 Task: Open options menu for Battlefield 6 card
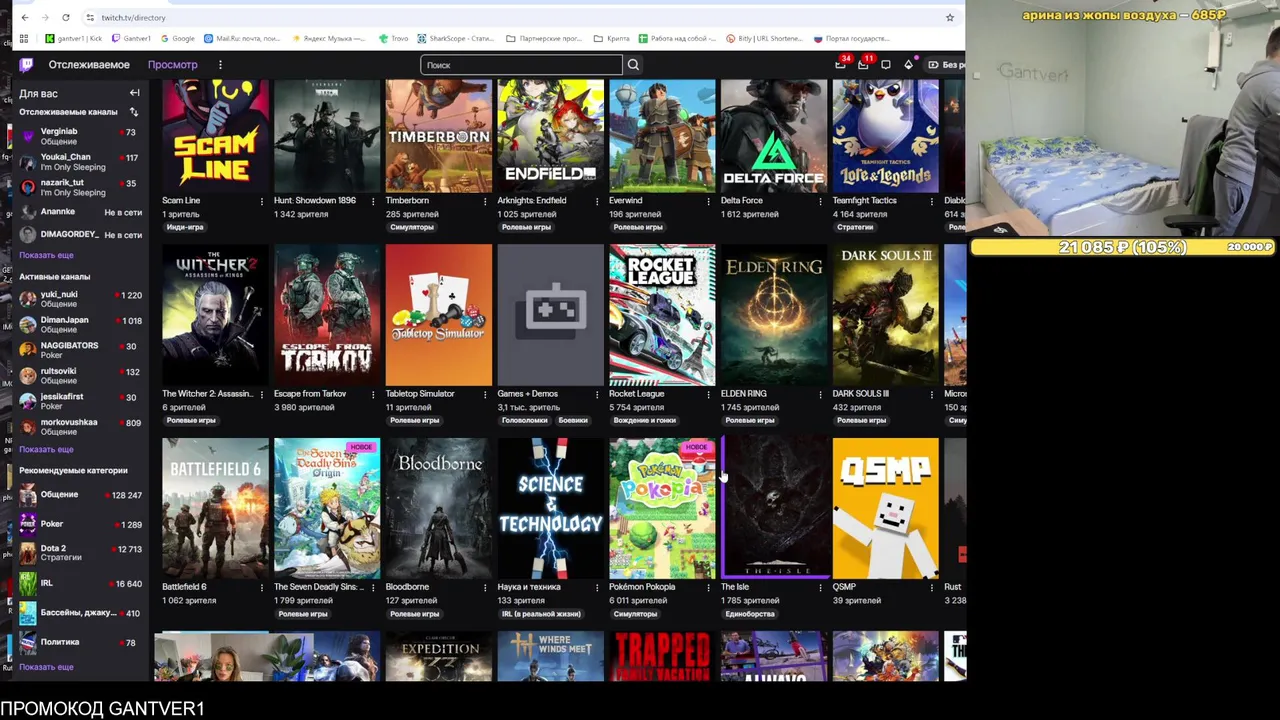(262, 587)
